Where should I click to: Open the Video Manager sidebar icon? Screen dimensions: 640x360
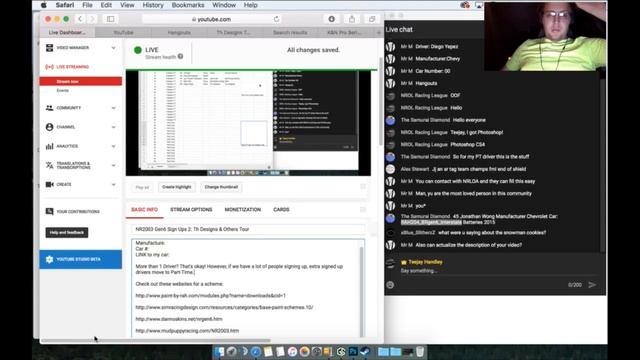click(x=49, y=48)
